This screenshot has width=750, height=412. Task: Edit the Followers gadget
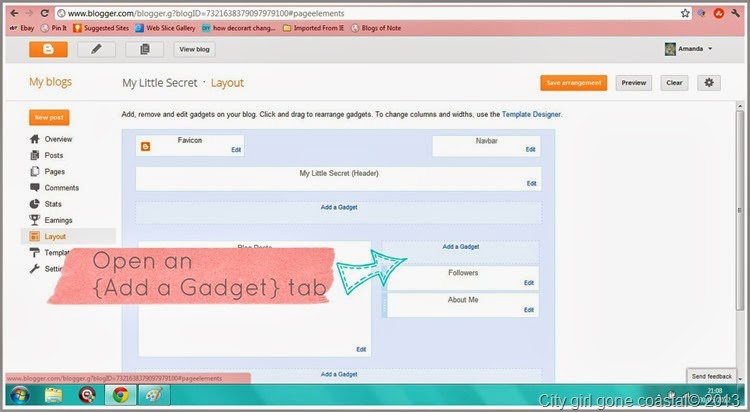coord(529,283)
